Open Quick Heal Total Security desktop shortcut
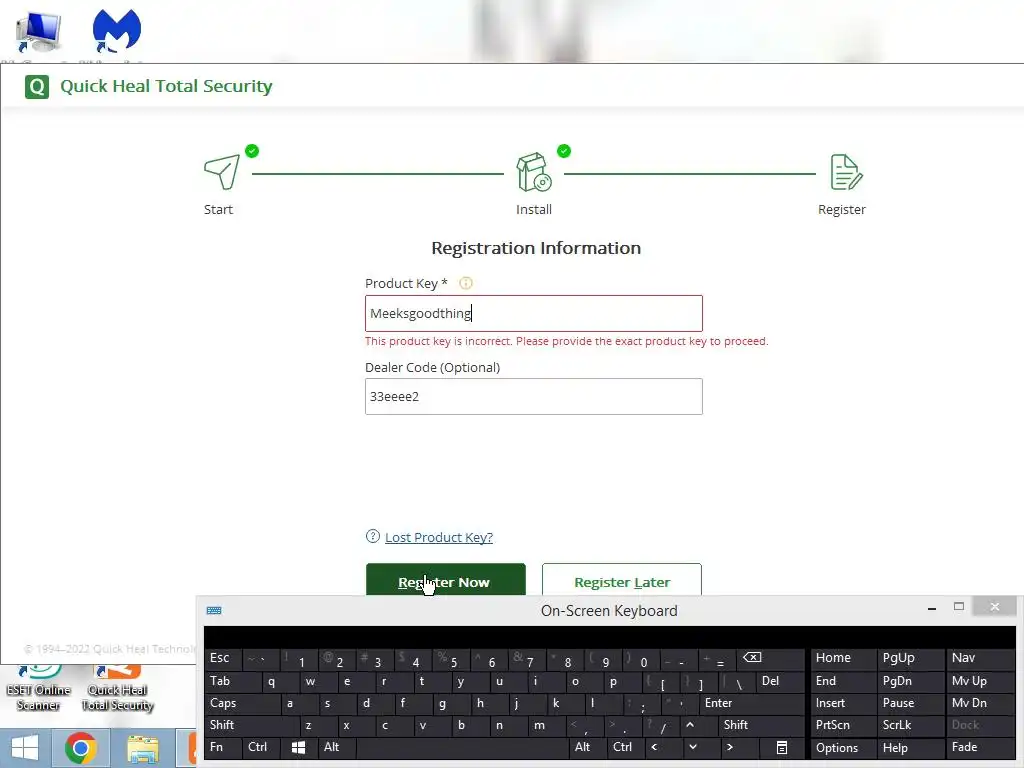This screenshot has height=768, width=1024. click(118, 688)
